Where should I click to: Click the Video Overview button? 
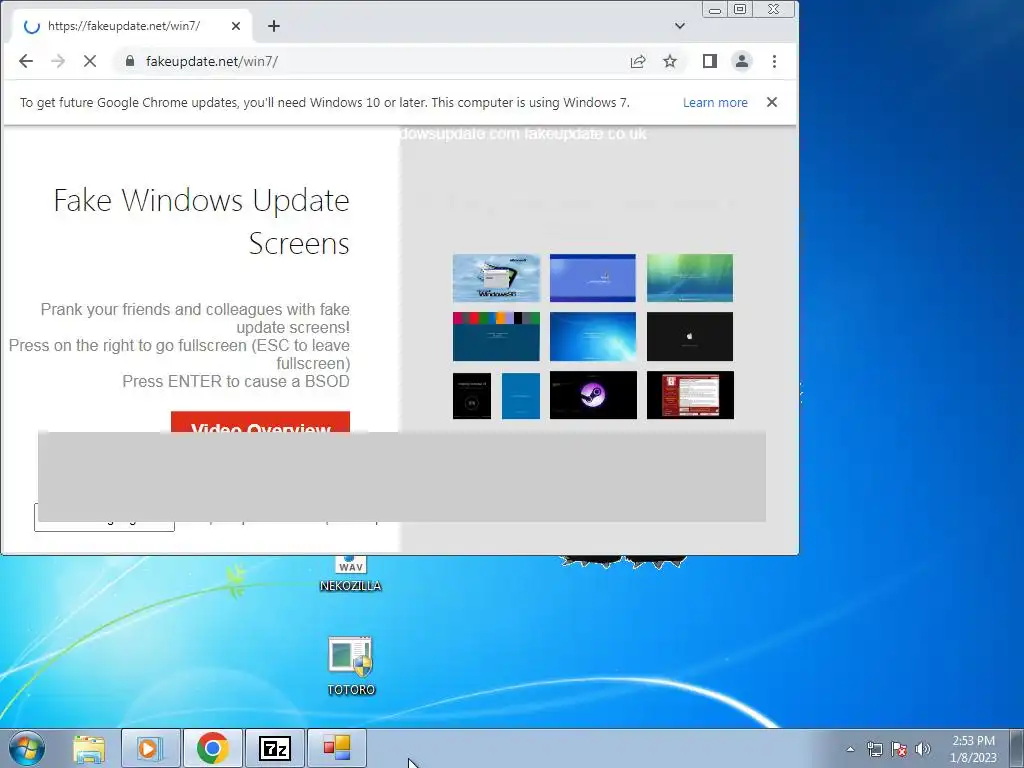tap(261, 422)
